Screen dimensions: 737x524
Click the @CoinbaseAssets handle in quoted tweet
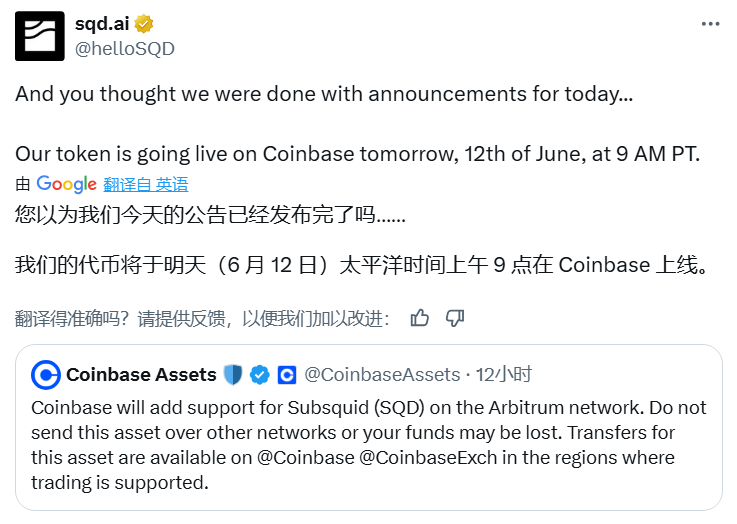[382, 375]
